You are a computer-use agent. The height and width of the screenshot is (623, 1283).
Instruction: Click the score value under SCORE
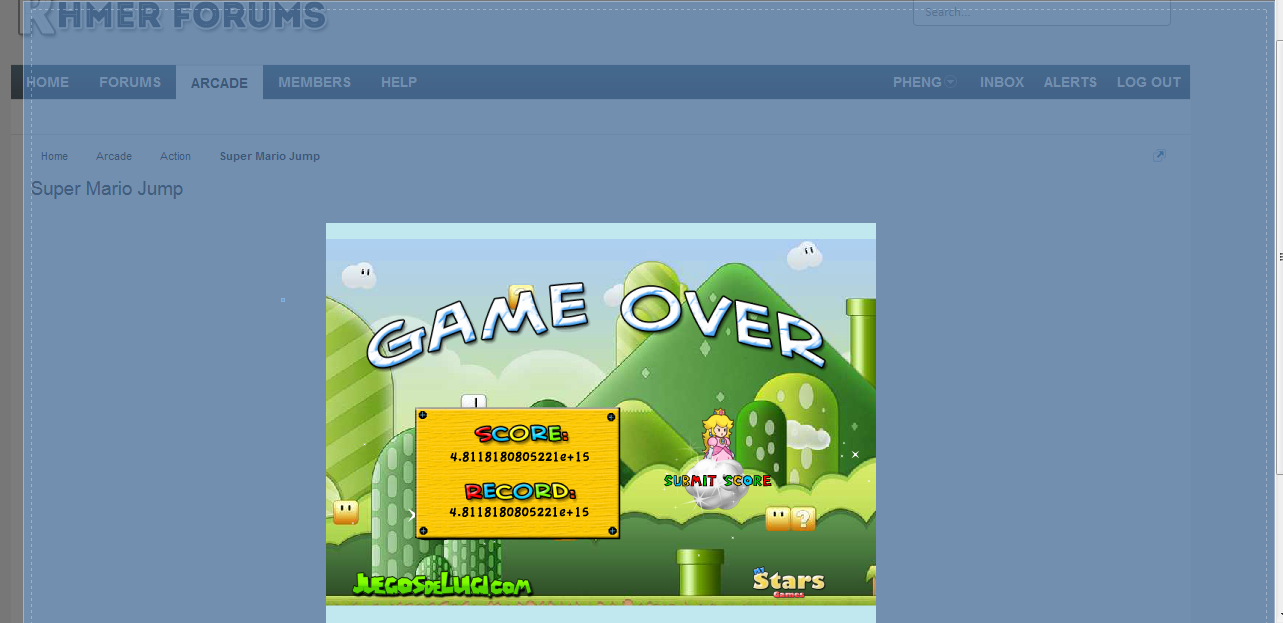[519, 457]
